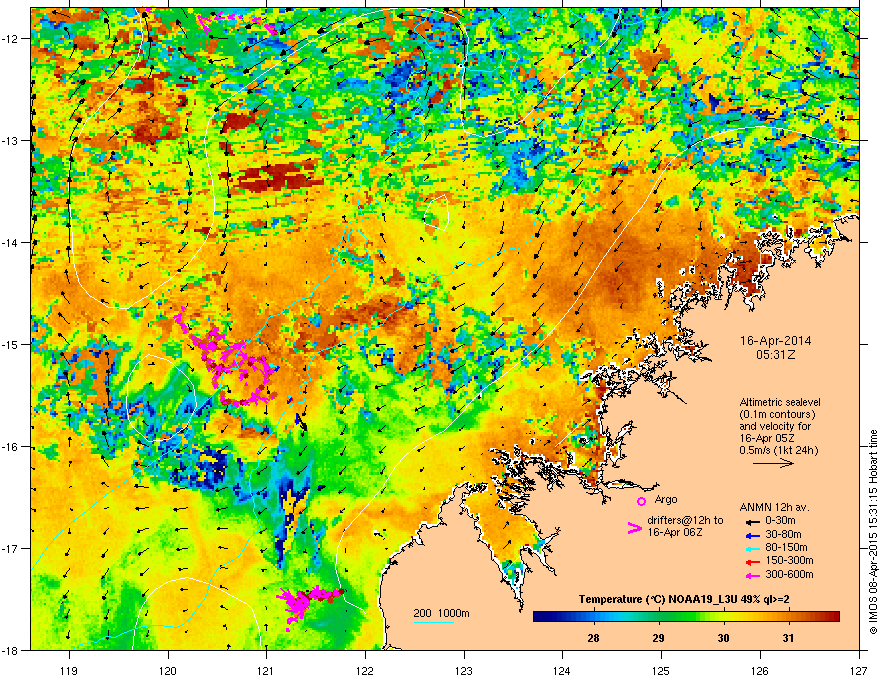880x680 pixels.
Task: Click longitude axis label 120
Action: click(x=168, y=670)
